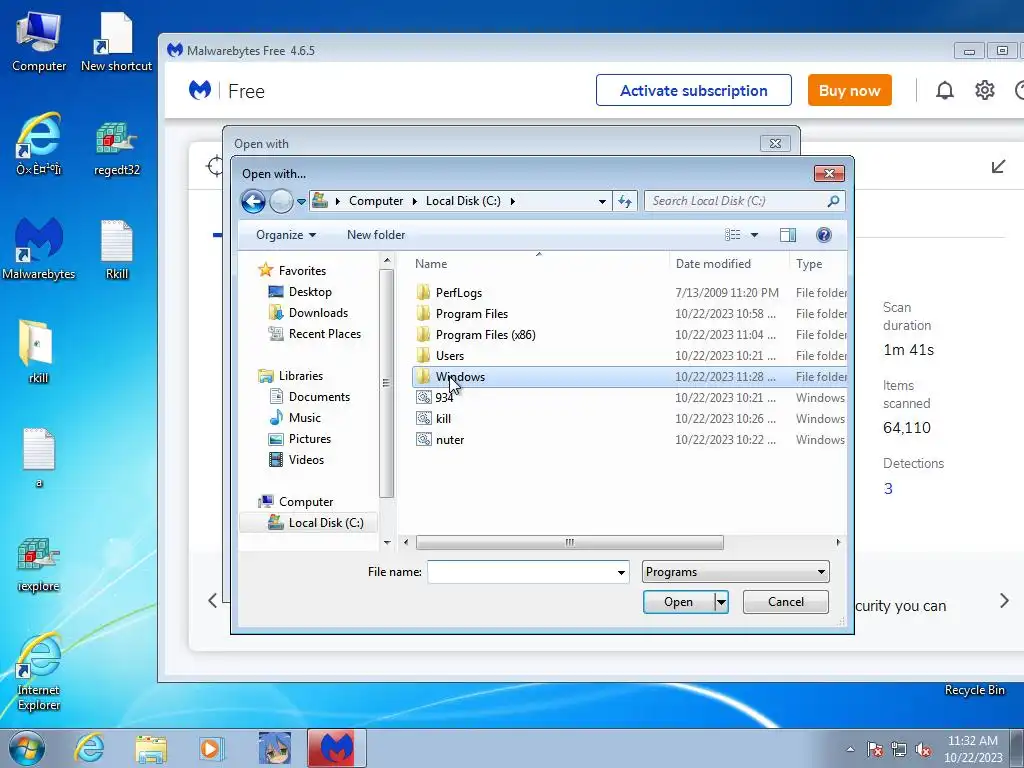Click the horizontal scrollbar in file list
Screen dimensions: 1024x768
click(569, 542)
